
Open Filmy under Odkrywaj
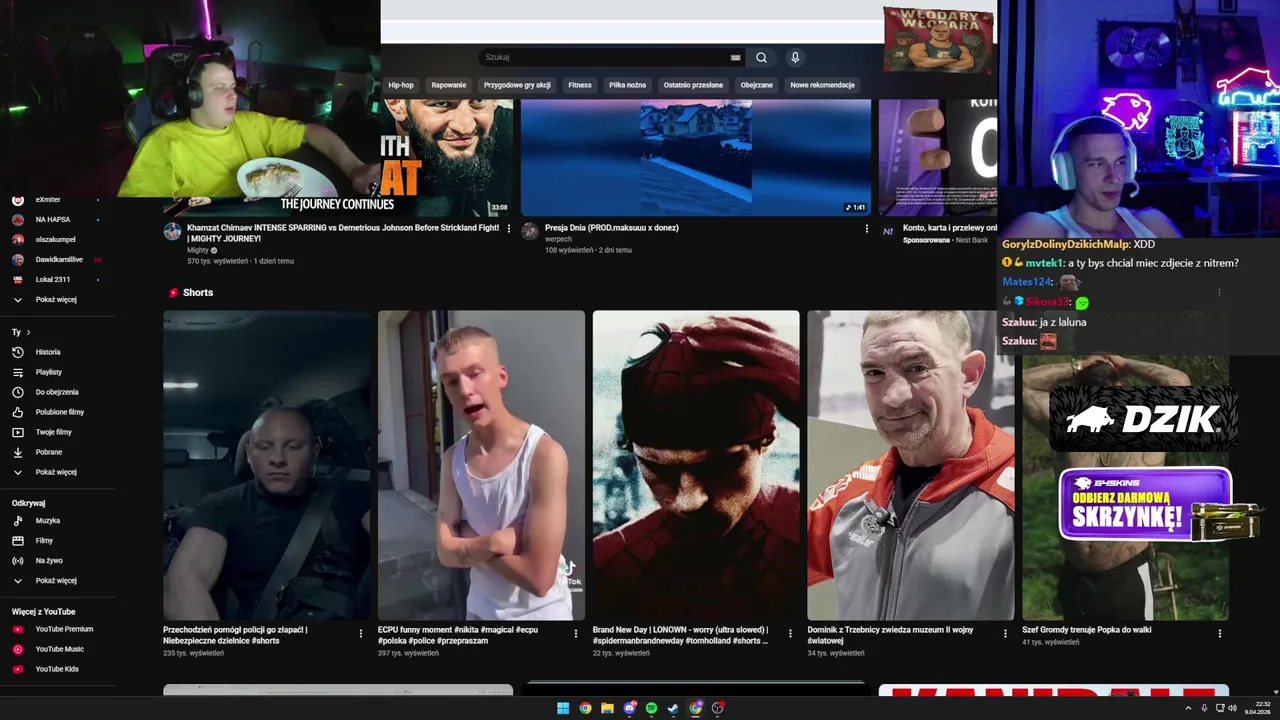click(x=44, y=541)
